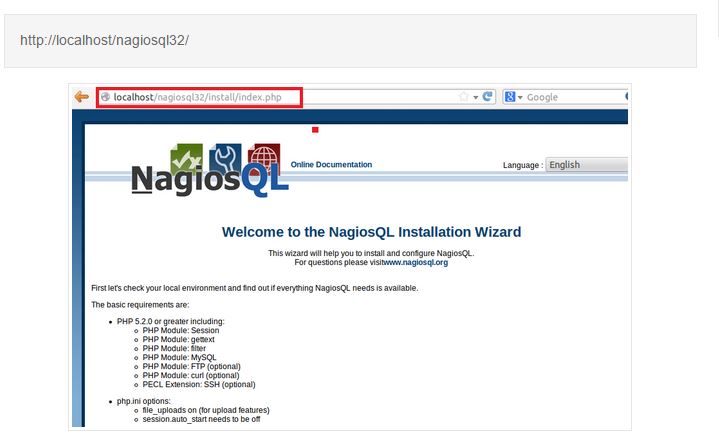Reload the page using the refresh icon
This screenshot has width=719, height=438.
[488, 97]
